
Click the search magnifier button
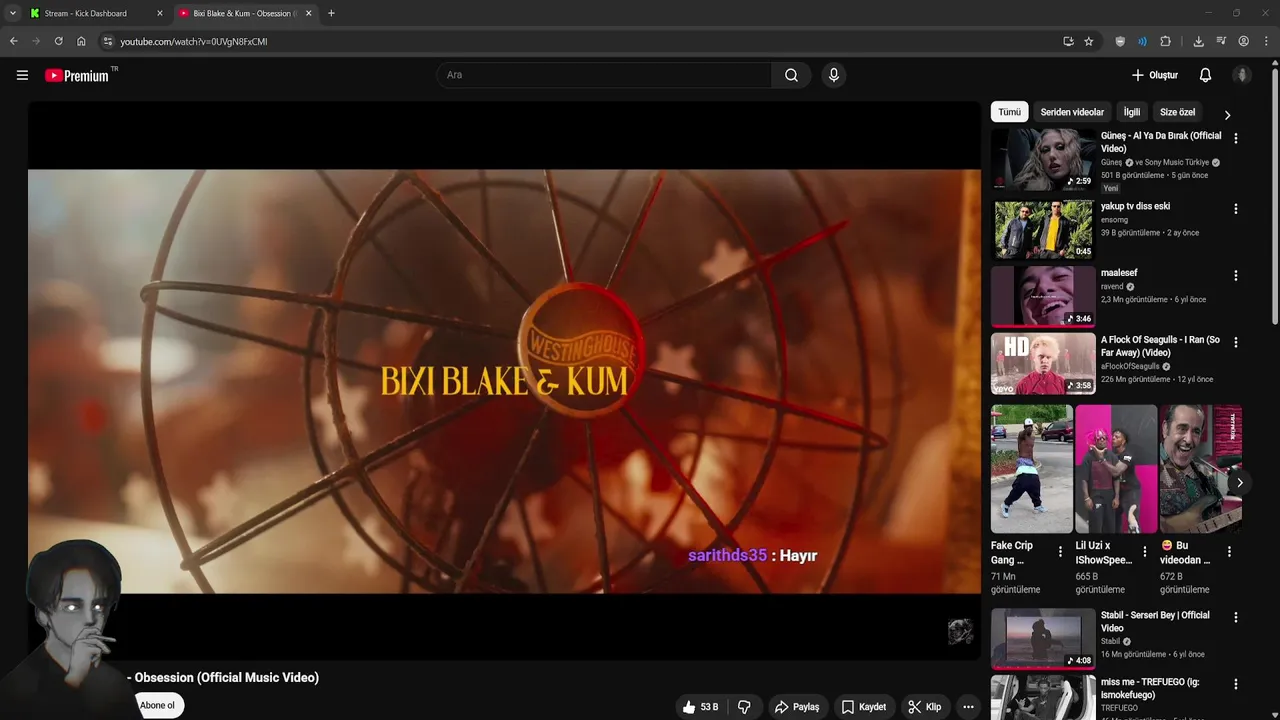[791, 75]
